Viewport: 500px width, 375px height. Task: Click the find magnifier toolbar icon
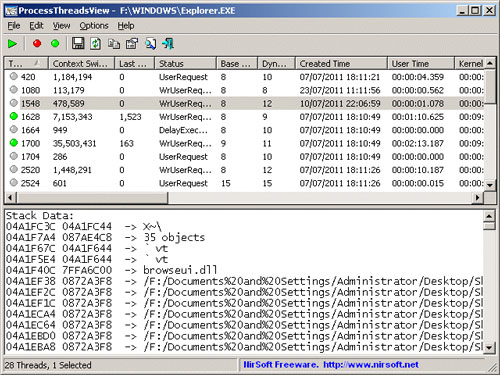150,44
